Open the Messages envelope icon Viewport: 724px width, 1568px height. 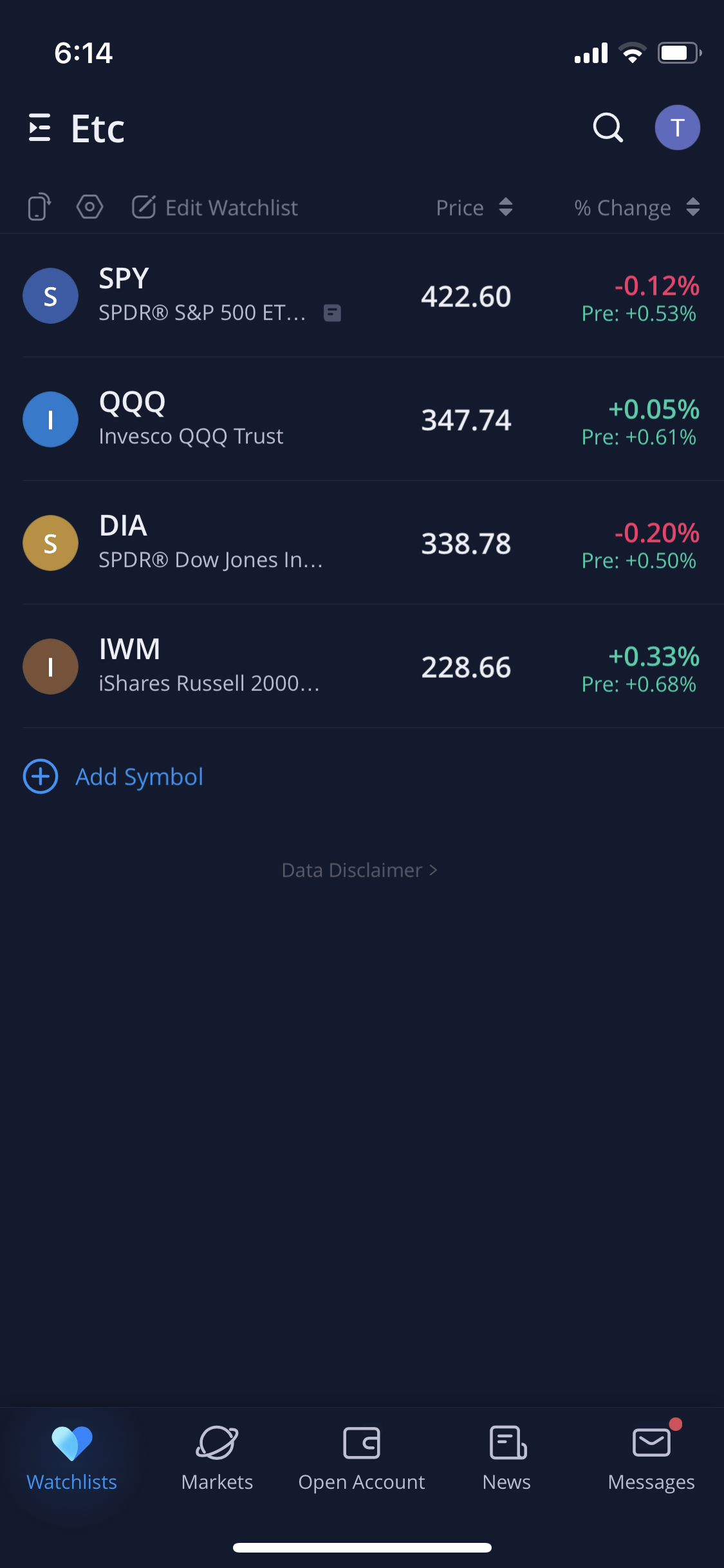coord(651,1442)
